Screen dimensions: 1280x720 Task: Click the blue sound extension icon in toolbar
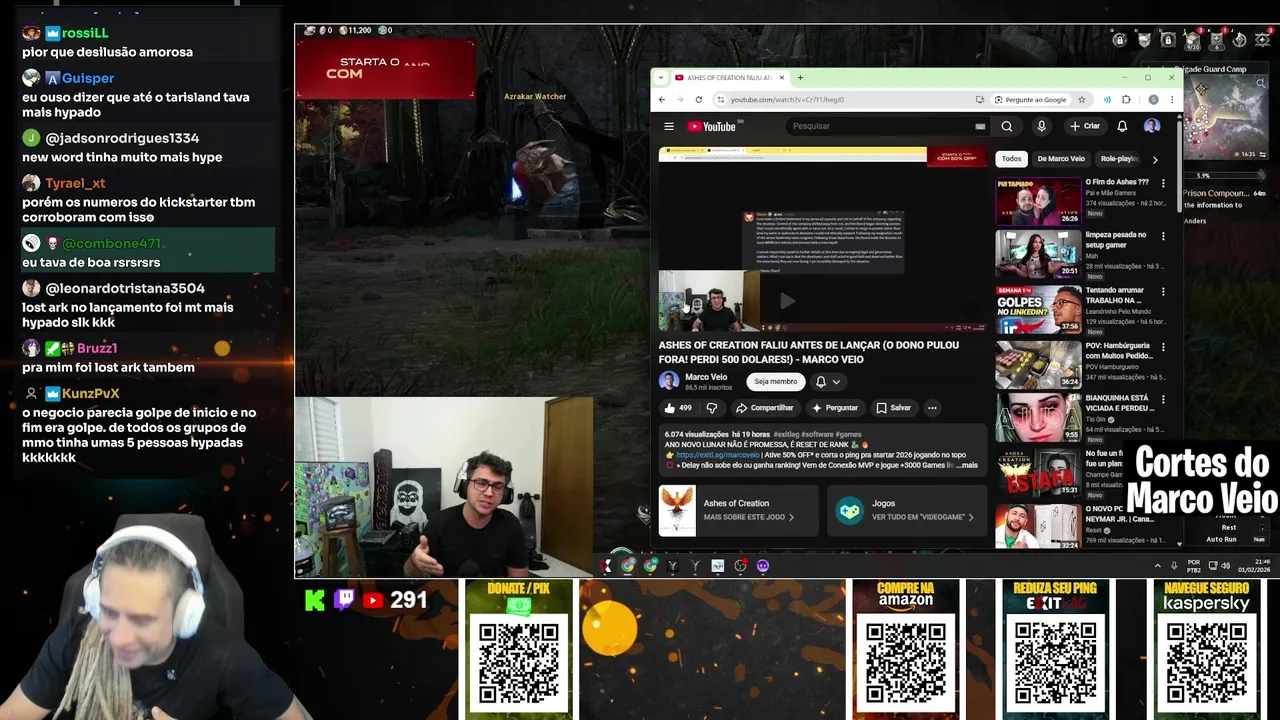pyautogui.click(x=1107, y=100)
